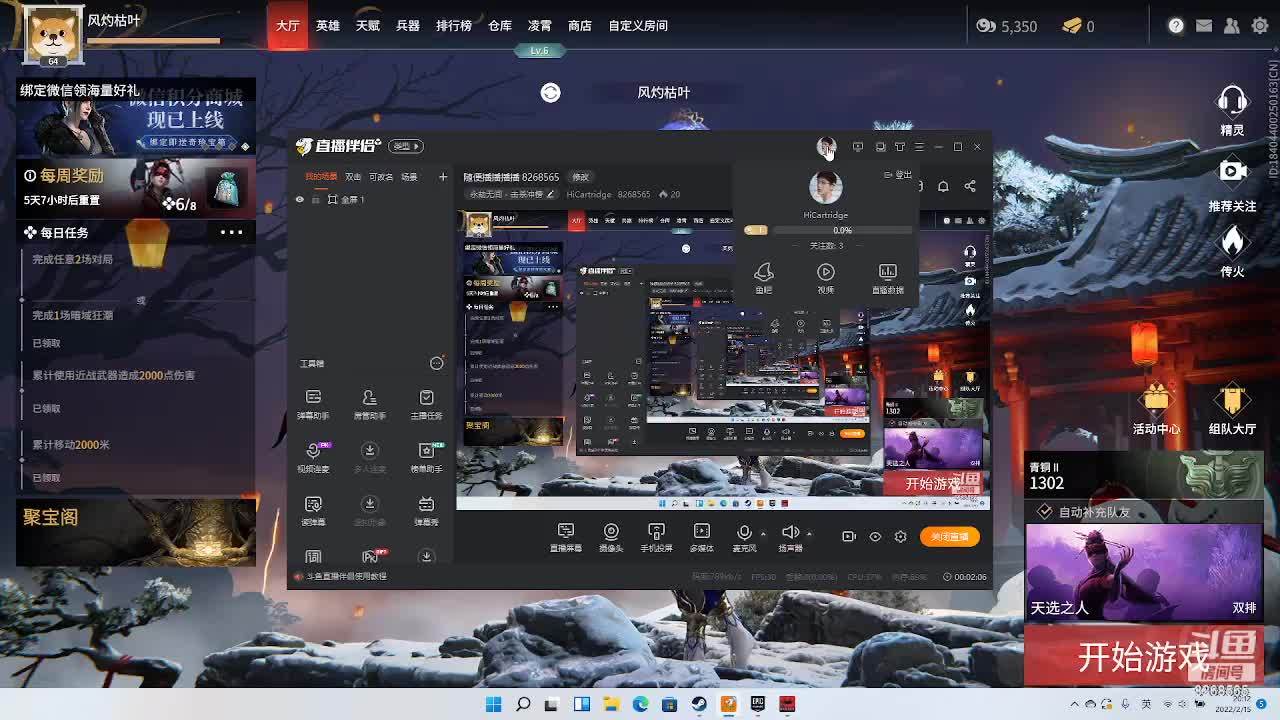
Task: Select 我的场景 scene tab
Action: (321, 177)
